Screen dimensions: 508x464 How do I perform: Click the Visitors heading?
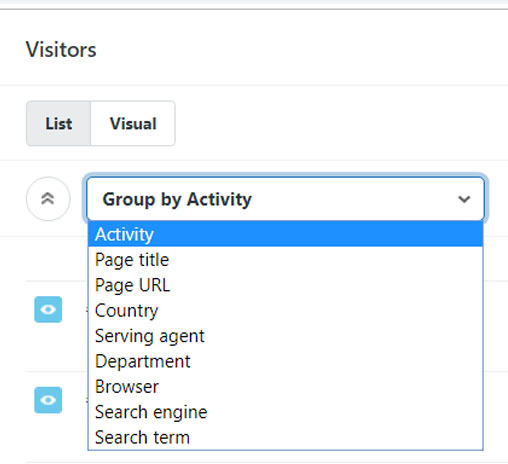point(61,50)
